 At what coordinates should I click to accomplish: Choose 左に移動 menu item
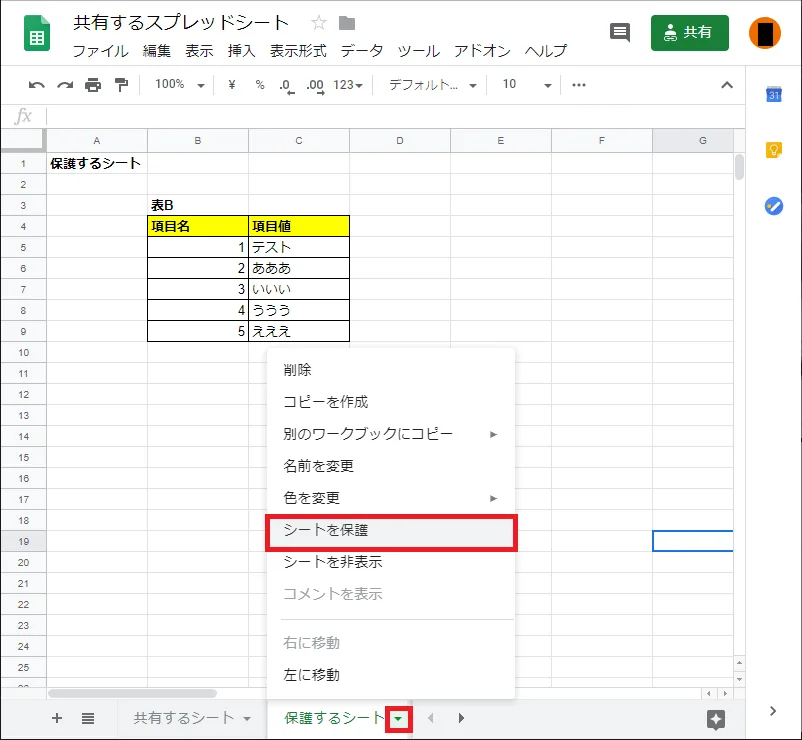point(391,675)
